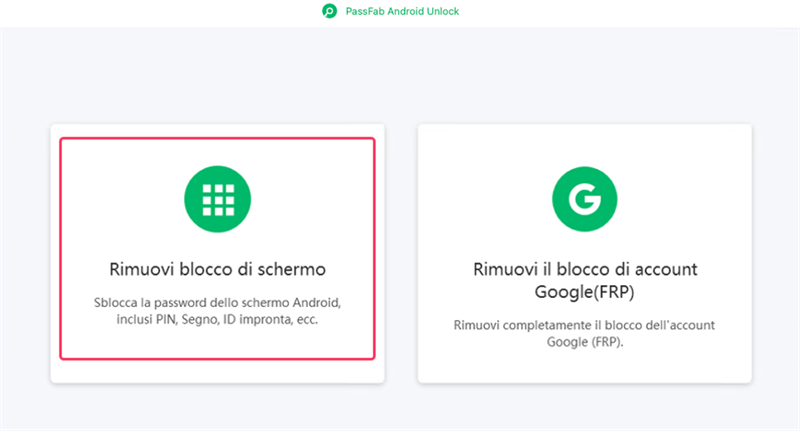Click "Rimuovi il blocco di account" heading line
The height and width of the screenshot is (431, 800).
(584, 270)
